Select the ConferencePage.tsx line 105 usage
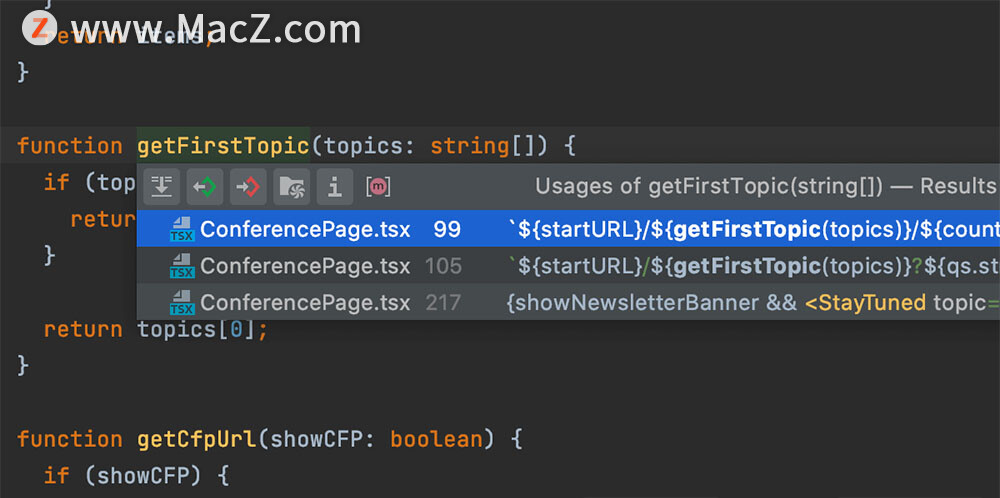Viewport: 1000px width, 498px height. pyautogui.click(x=568, y=265)
